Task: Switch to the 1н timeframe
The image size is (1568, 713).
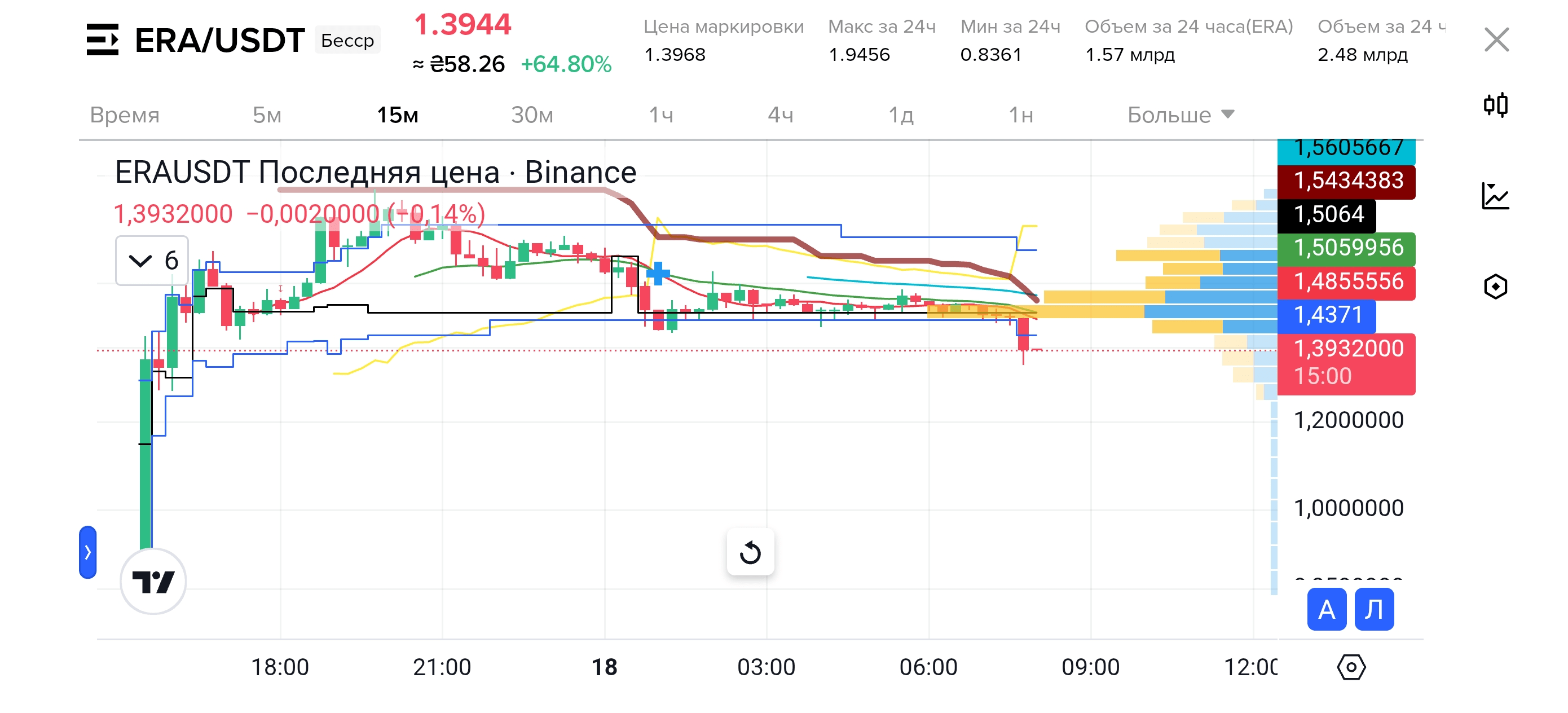Action: click(1021, 115)
